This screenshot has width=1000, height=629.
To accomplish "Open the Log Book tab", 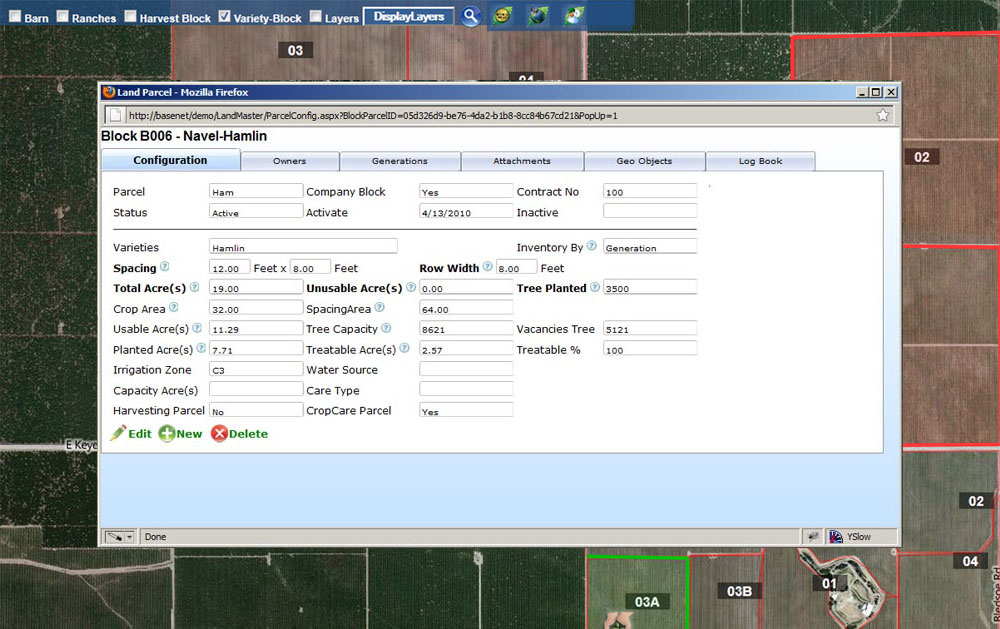I will (760, 161).
